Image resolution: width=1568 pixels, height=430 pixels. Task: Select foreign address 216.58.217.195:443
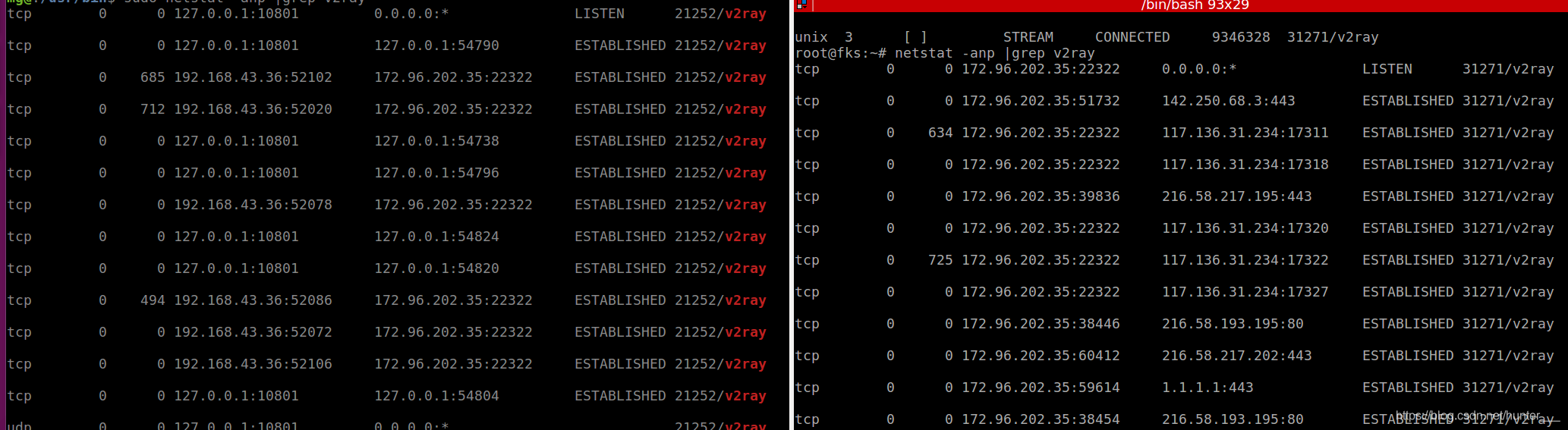[1237, 196]
